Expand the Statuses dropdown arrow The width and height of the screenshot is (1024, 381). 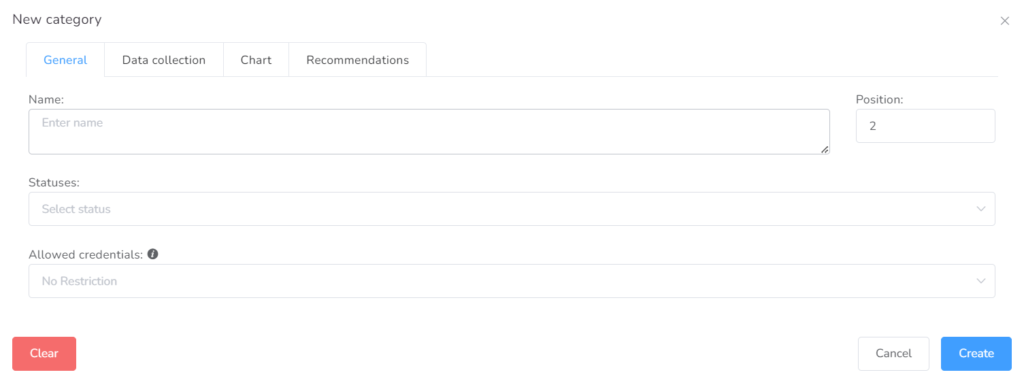tap(980, 209)
